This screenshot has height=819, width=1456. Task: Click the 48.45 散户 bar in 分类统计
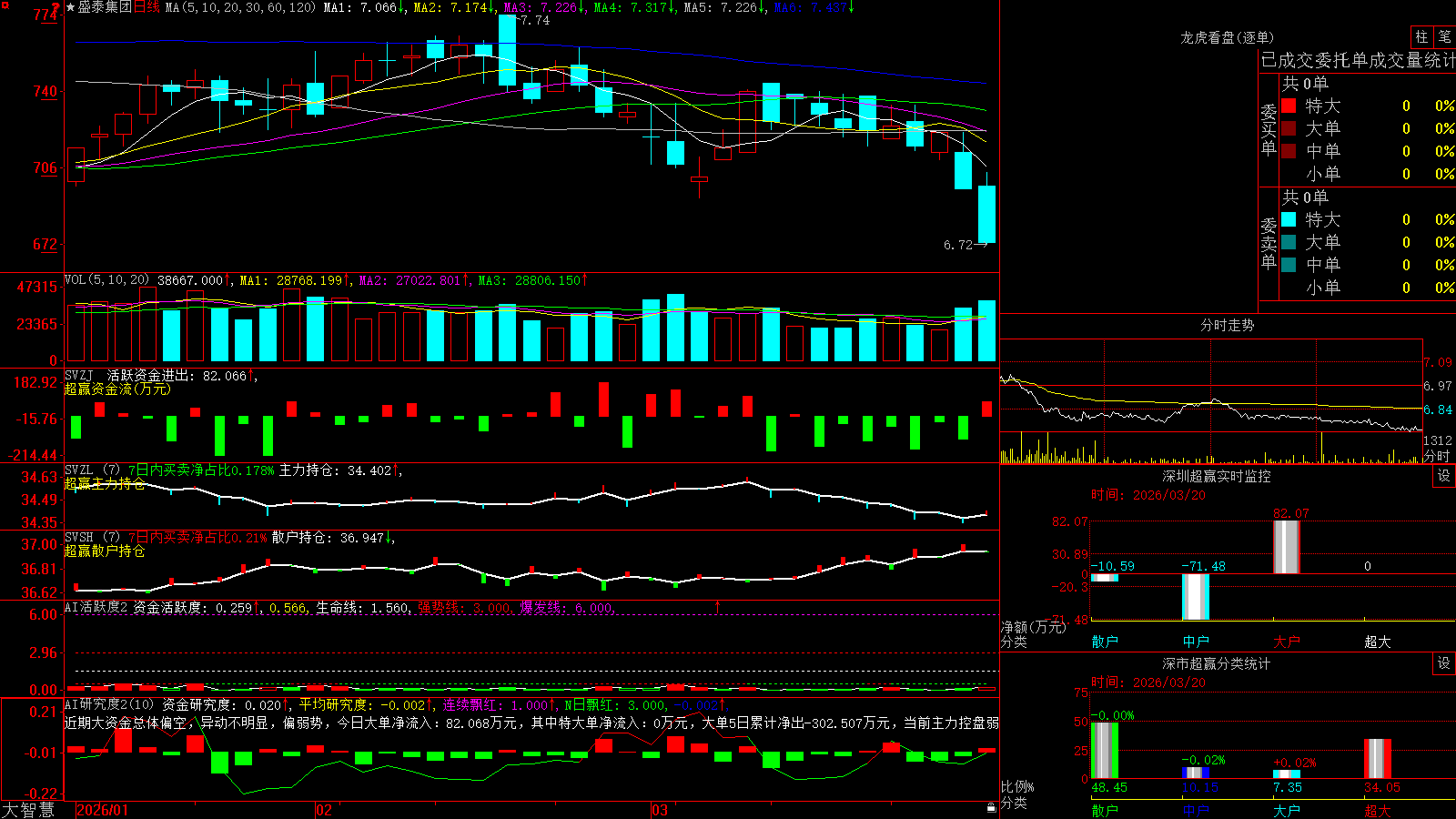(x=1105, y=751)
